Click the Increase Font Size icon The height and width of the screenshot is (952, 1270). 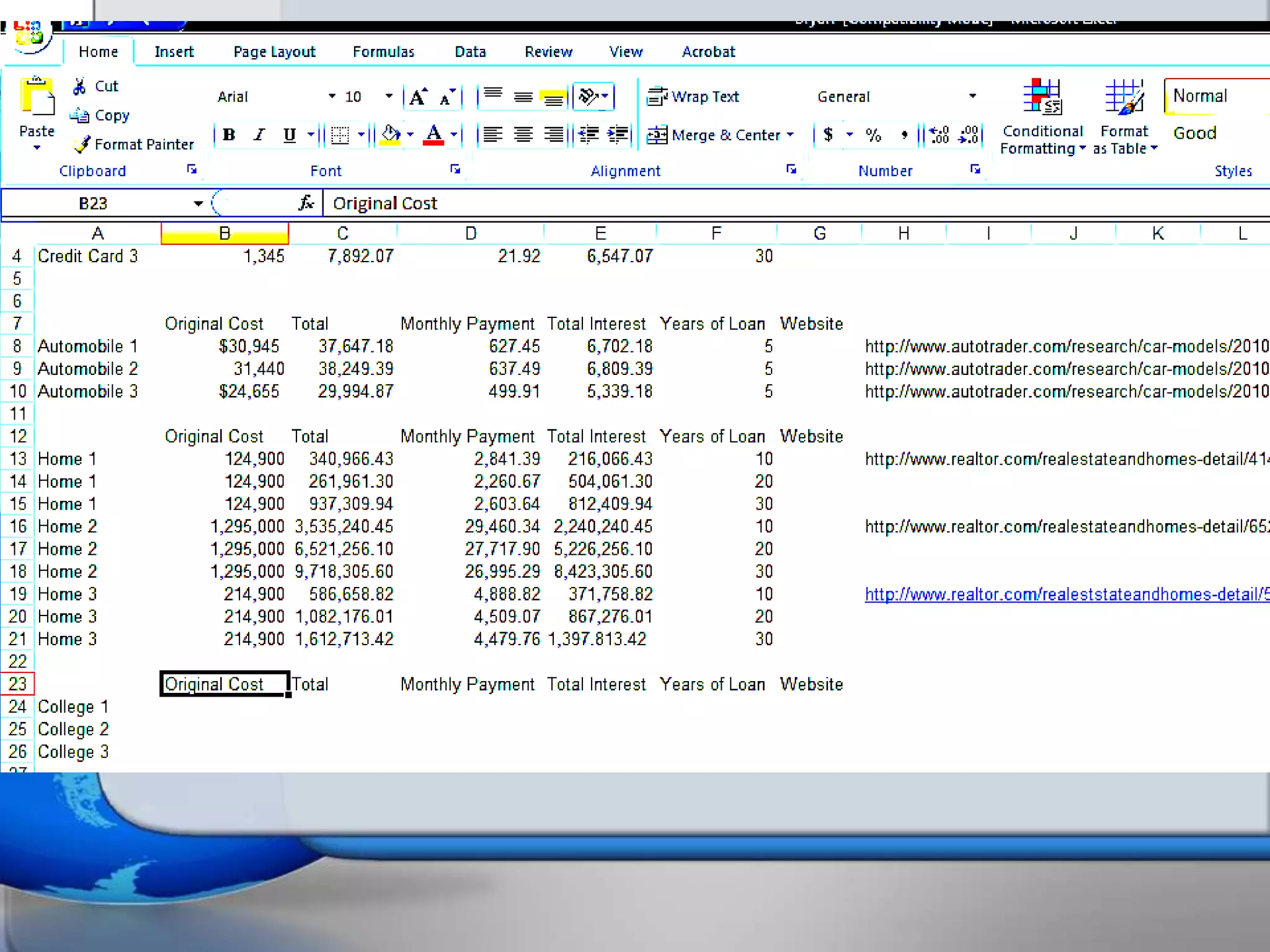click(x=418, y=97)
